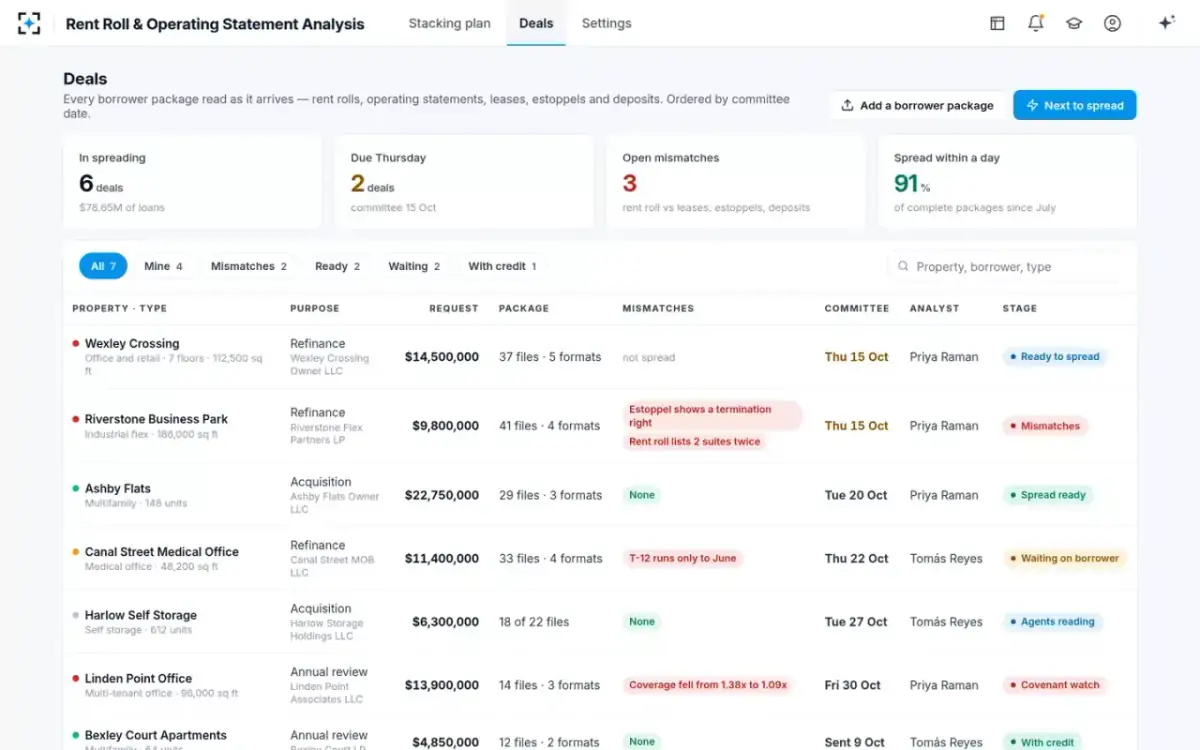Click Ready to spread stage badge

[1054, 356]
